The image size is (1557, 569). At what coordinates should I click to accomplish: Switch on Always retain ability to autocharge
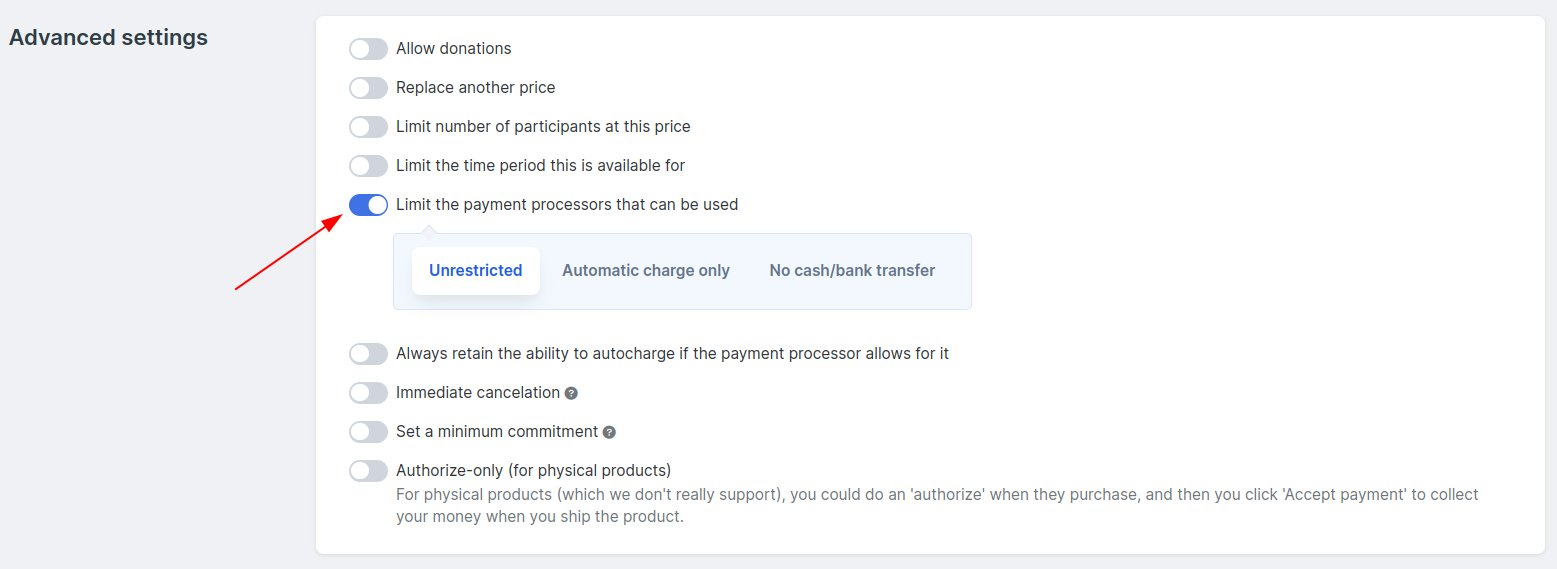click(x=368, y=354)
